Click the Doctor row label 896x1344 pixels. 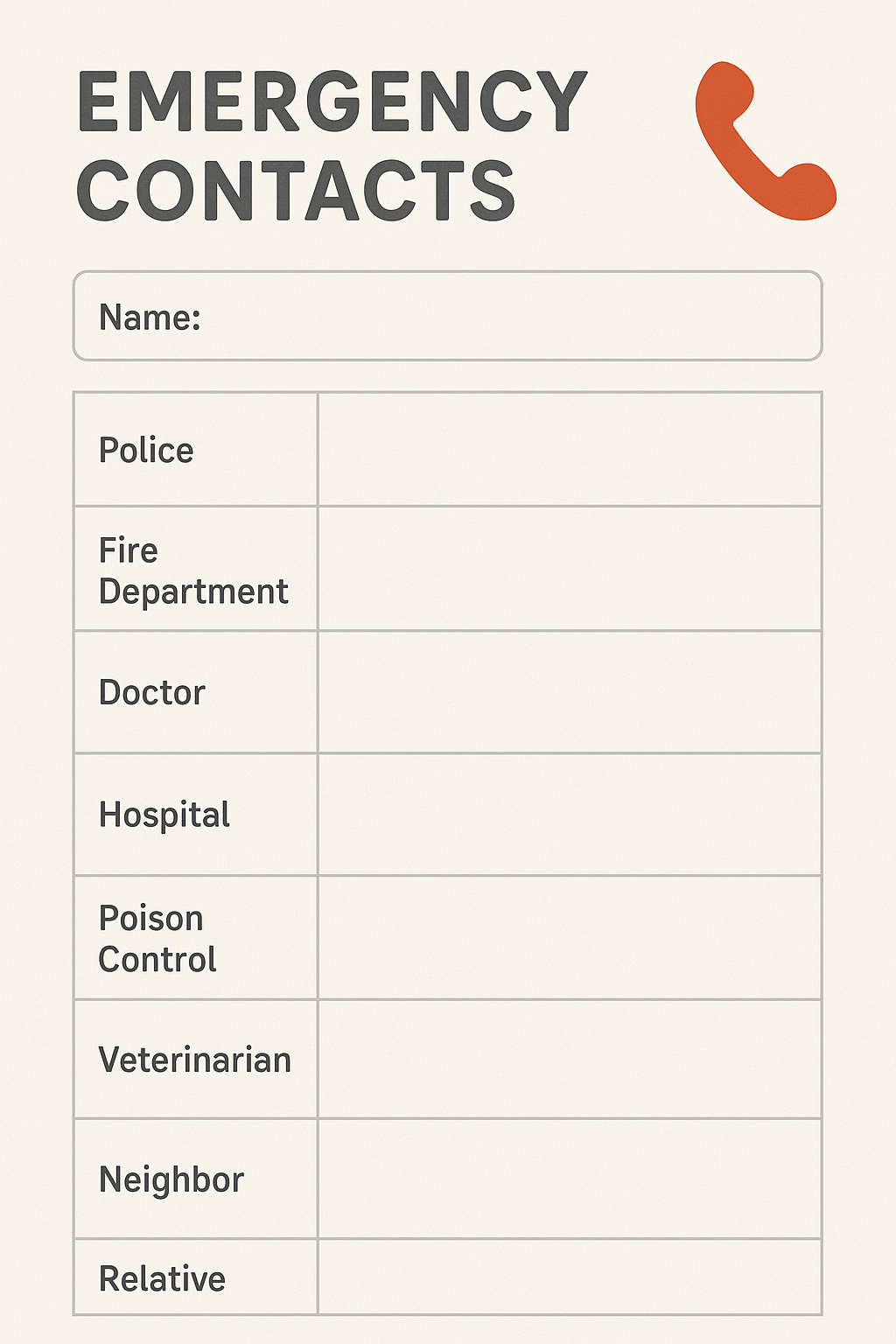coord(151,692)
